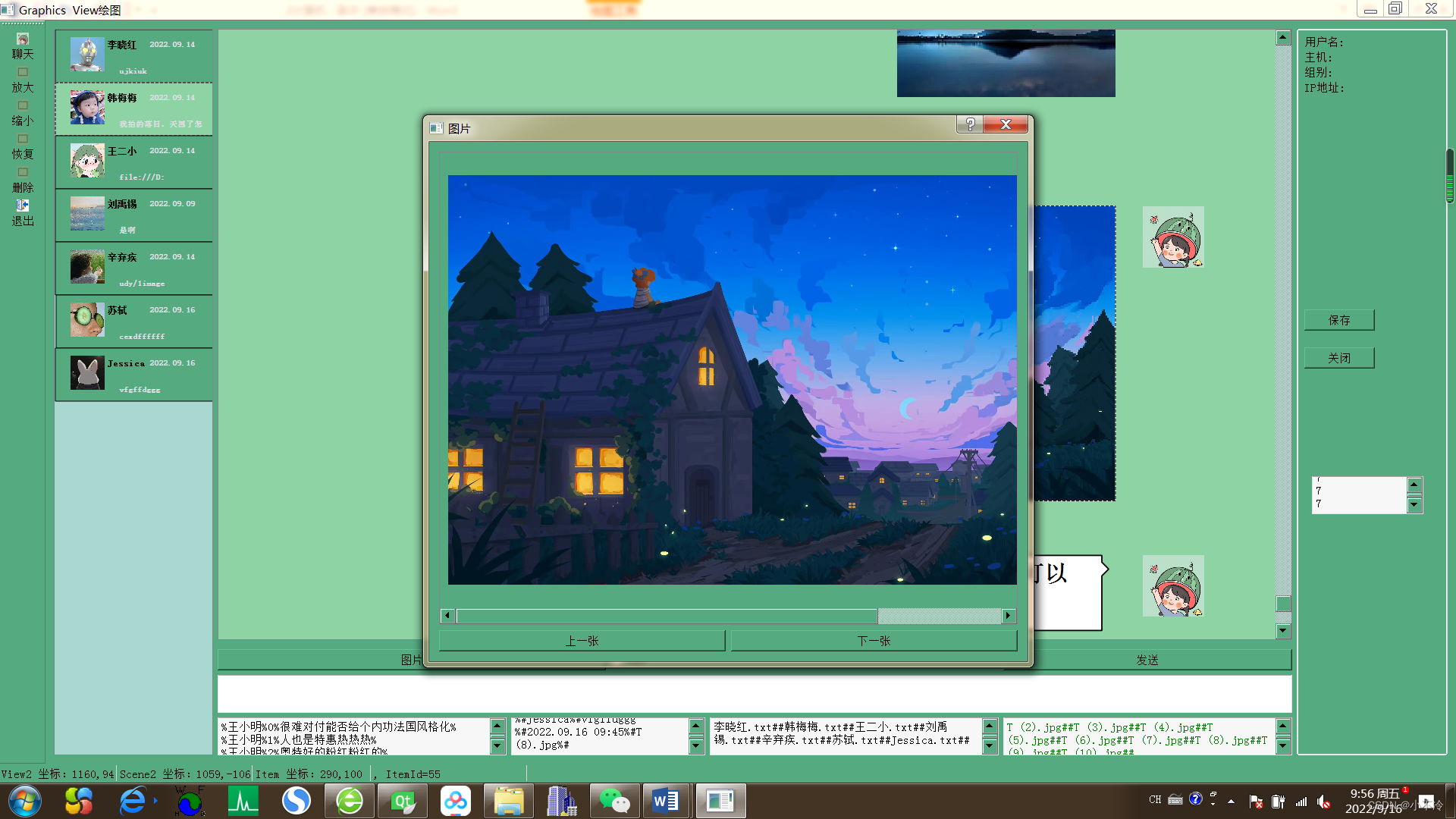Click the 发送 send button
1456x819 pixels.
(x=1147, y=660)
